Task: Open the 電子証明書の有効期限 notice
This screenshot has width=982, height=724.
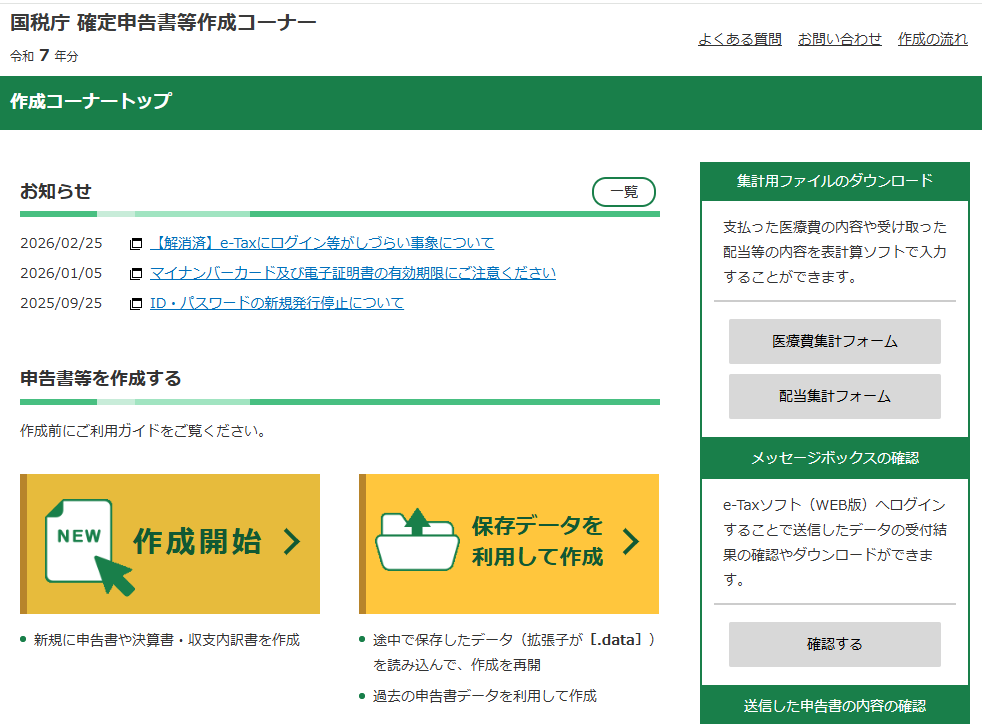Action: (355, 272)
